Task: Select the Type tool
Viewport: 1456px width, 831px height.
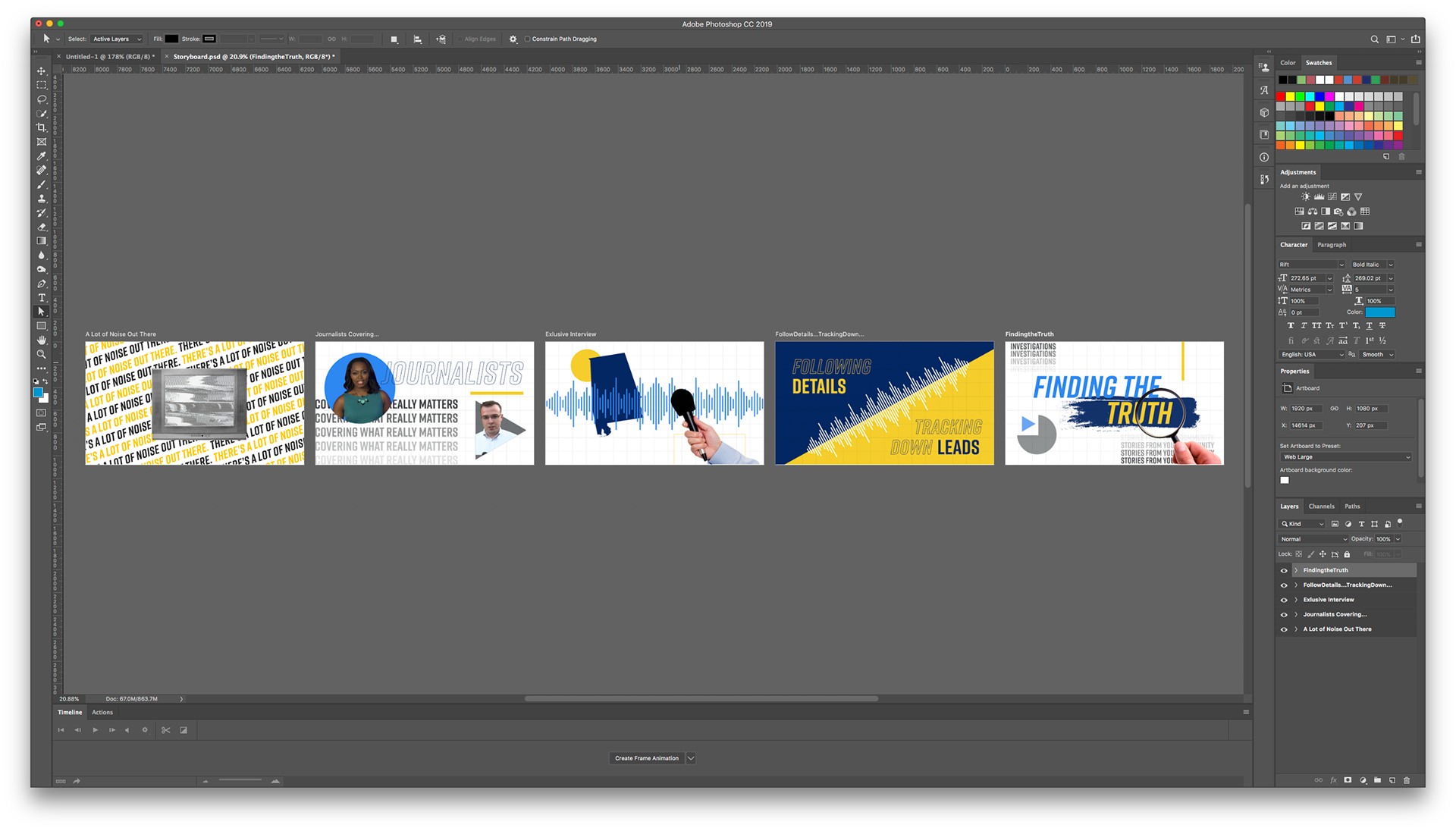Action: (42, 297)
